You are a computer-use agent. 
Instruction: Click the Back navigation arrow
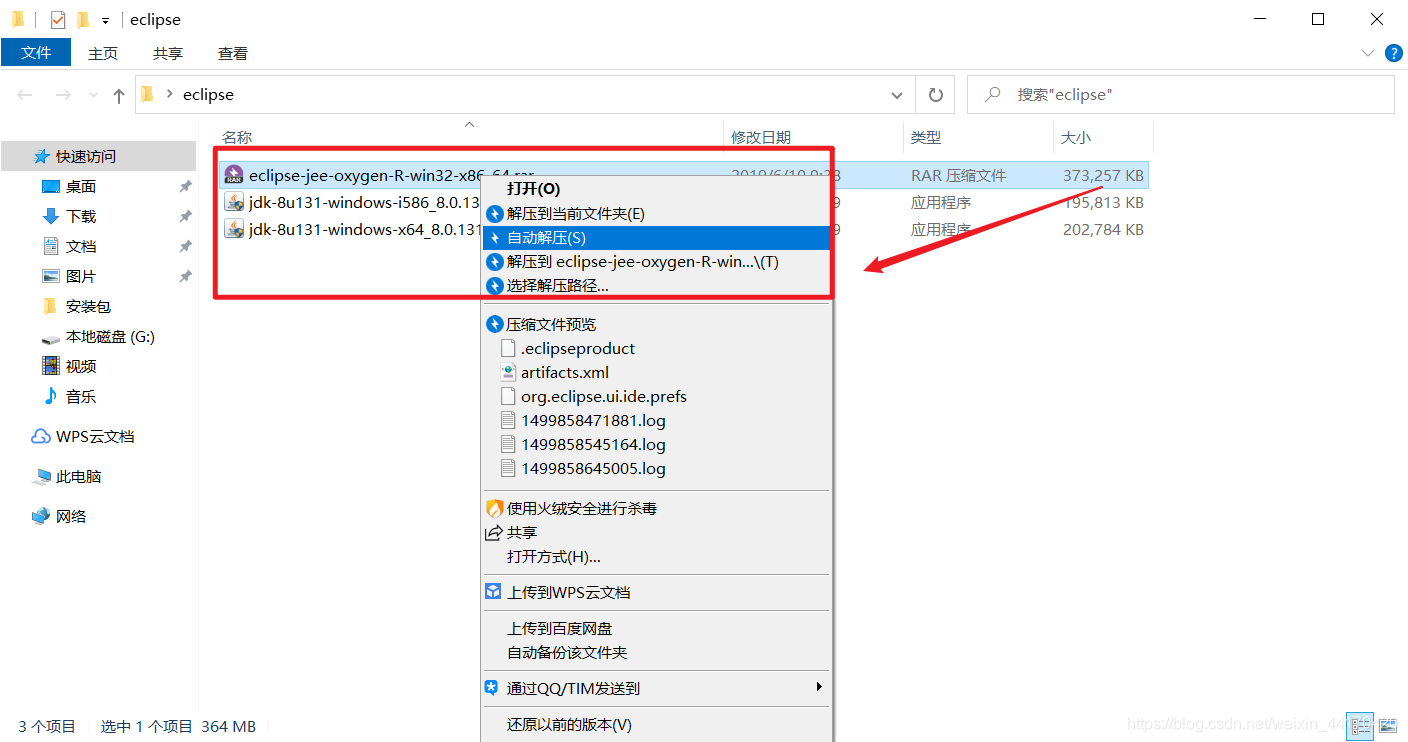[25, 95]
